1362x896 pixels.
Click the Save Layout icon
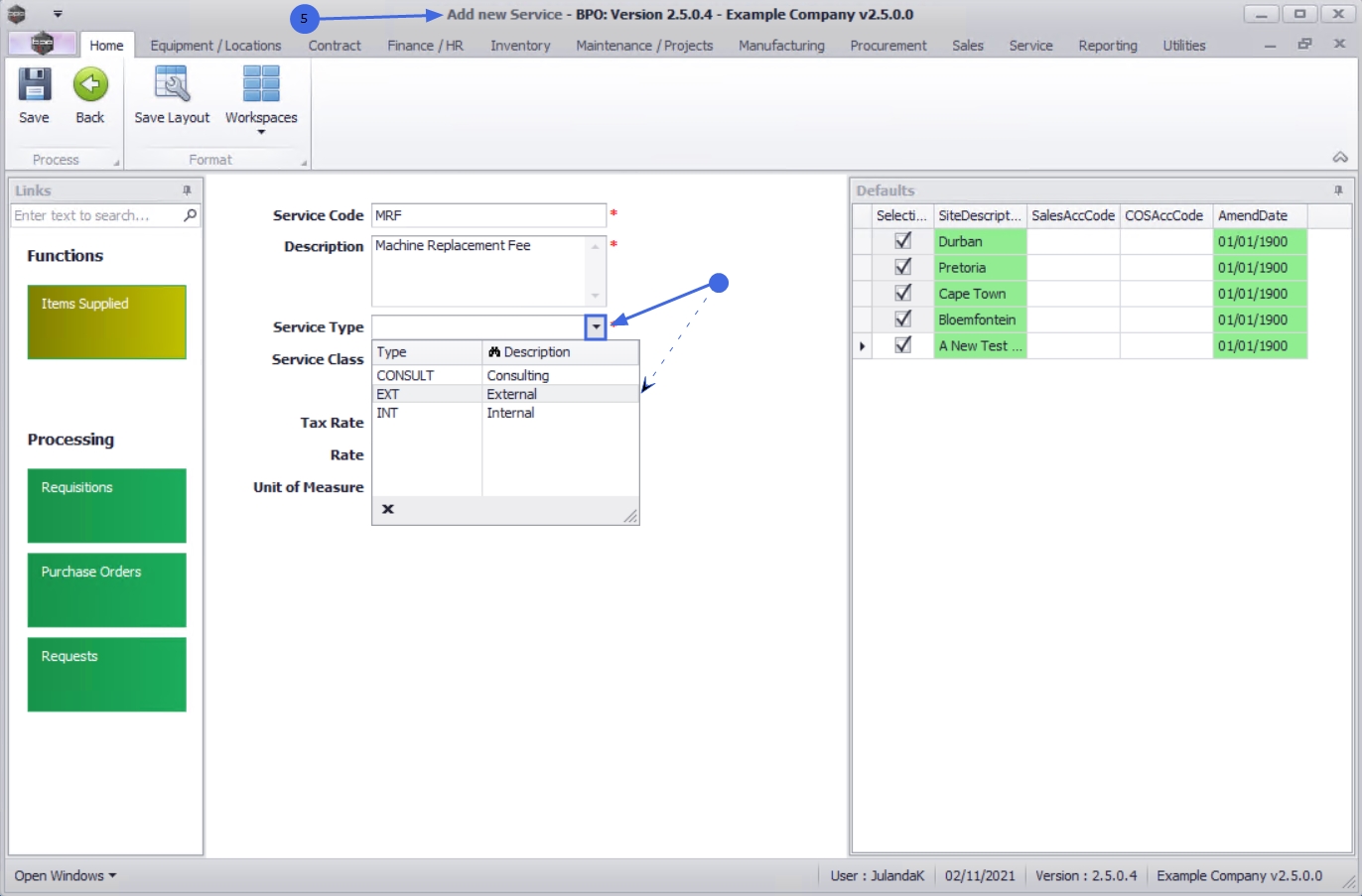pos(172,85)
